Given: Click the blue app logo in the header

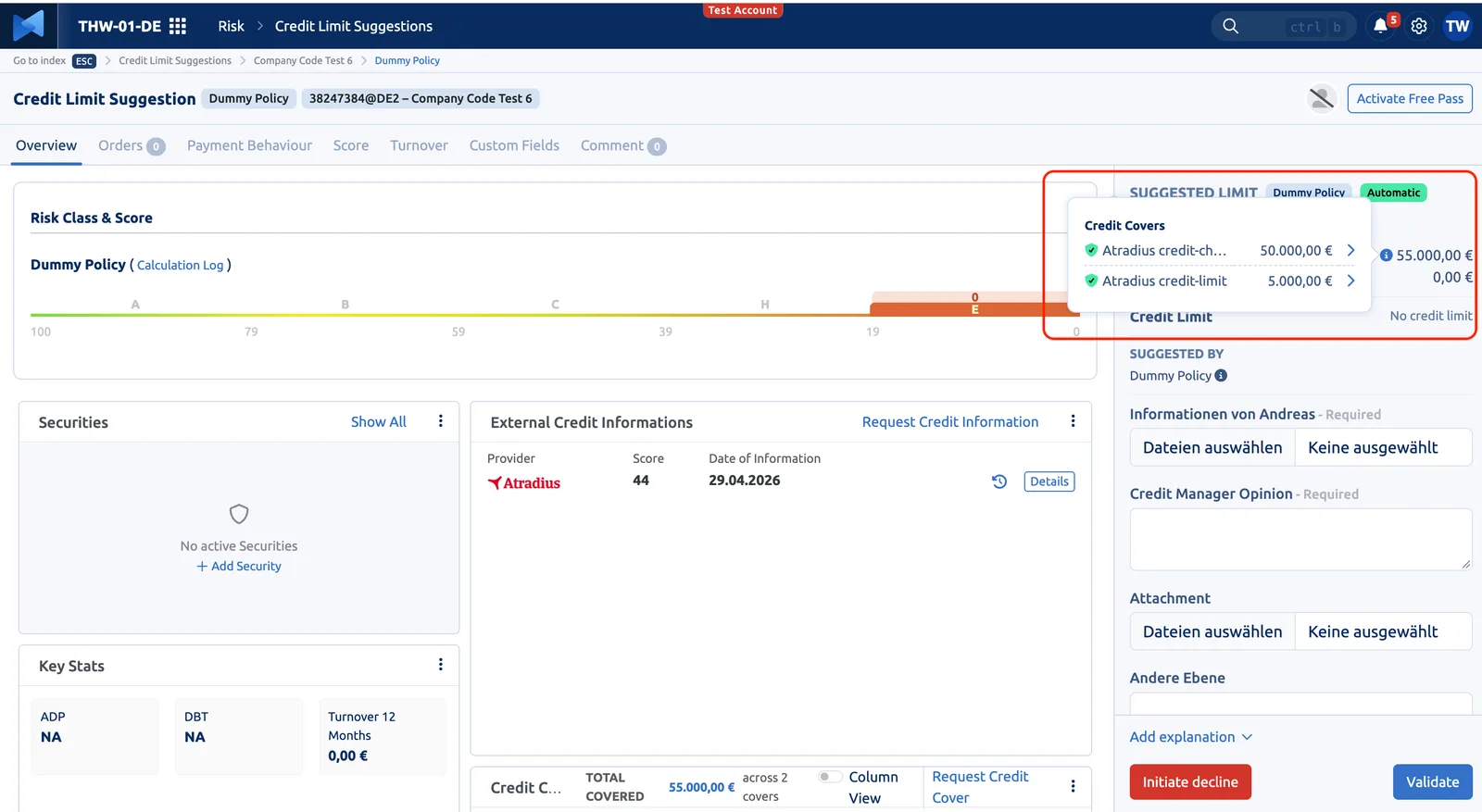Looking at the screenshot, I should coord(29,25).
